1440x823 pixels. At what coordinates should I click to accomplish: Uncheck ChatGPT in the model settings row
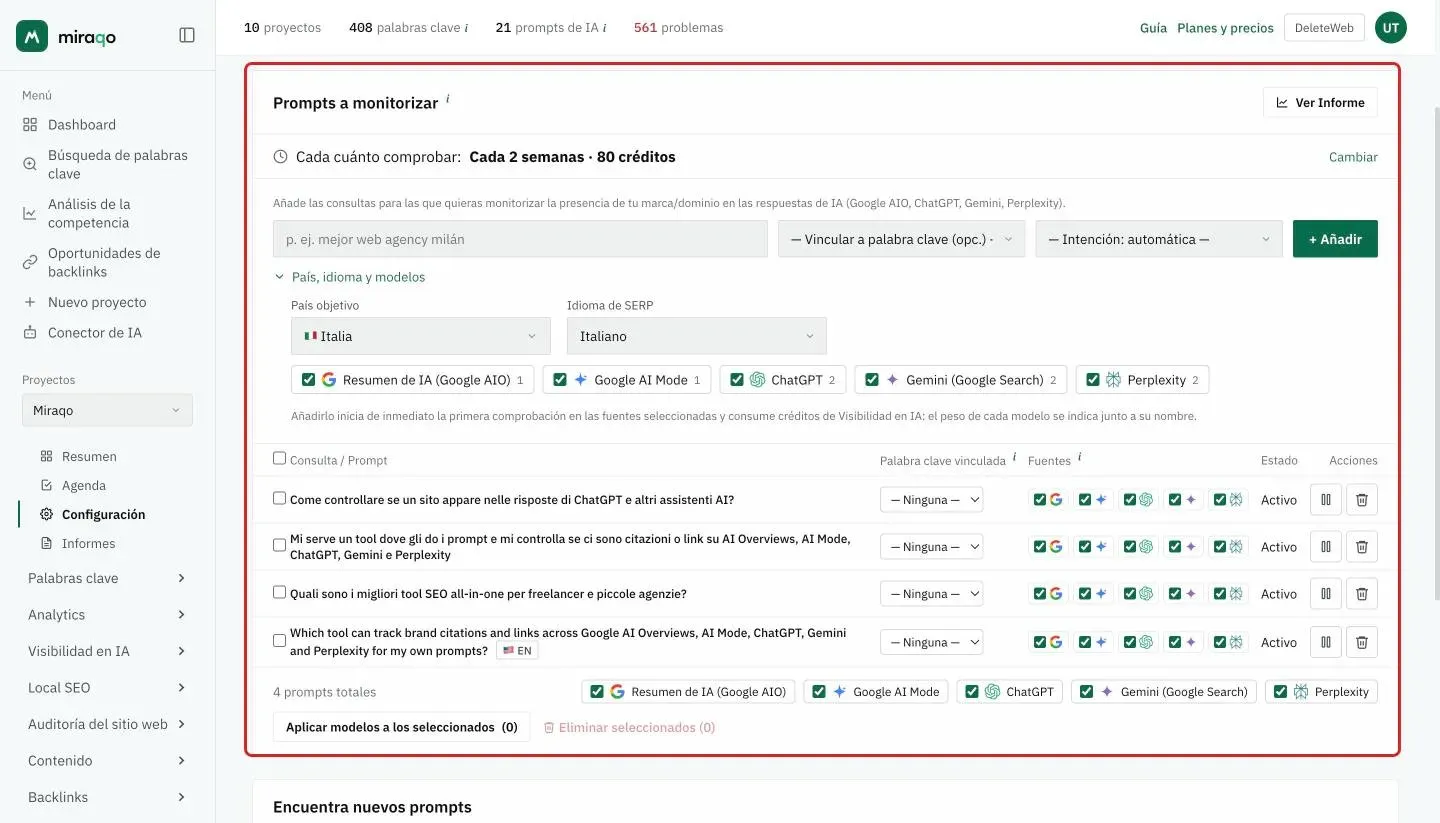click(737, 380)
